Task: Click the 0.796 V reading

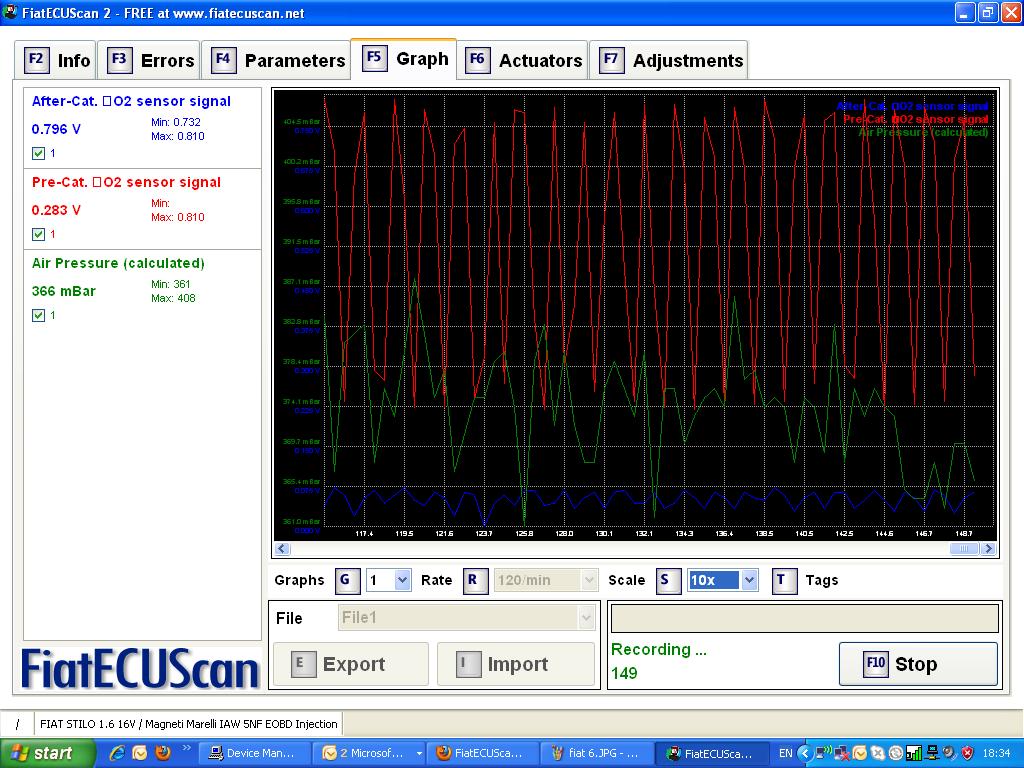Action: pos(56,129)
